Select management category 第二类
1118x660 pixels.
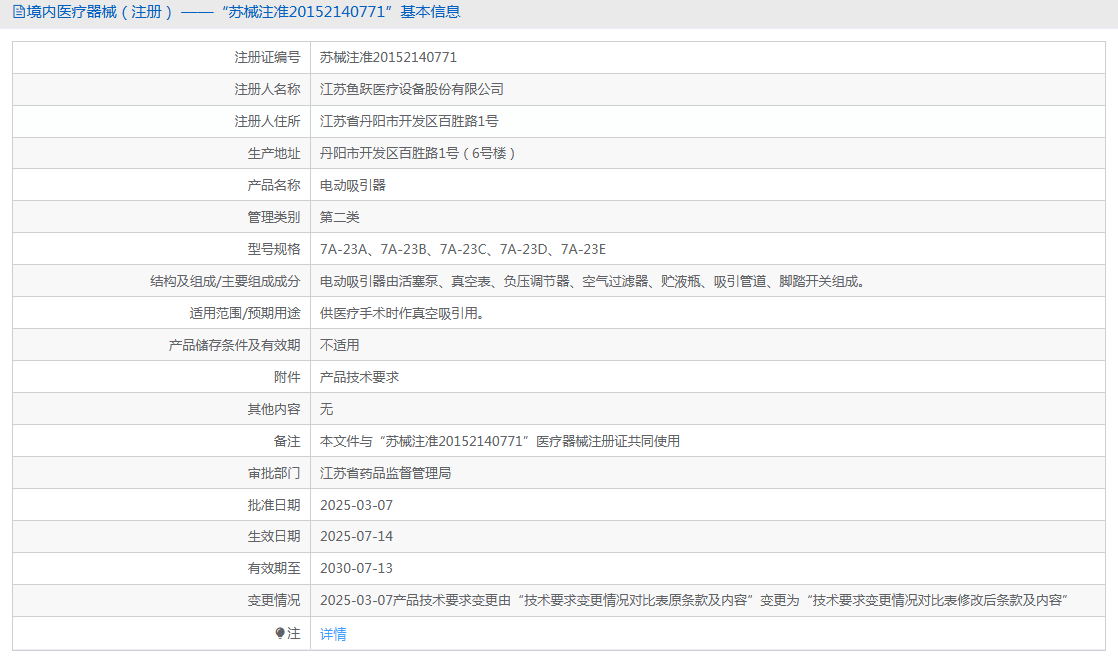coord(339,217)
